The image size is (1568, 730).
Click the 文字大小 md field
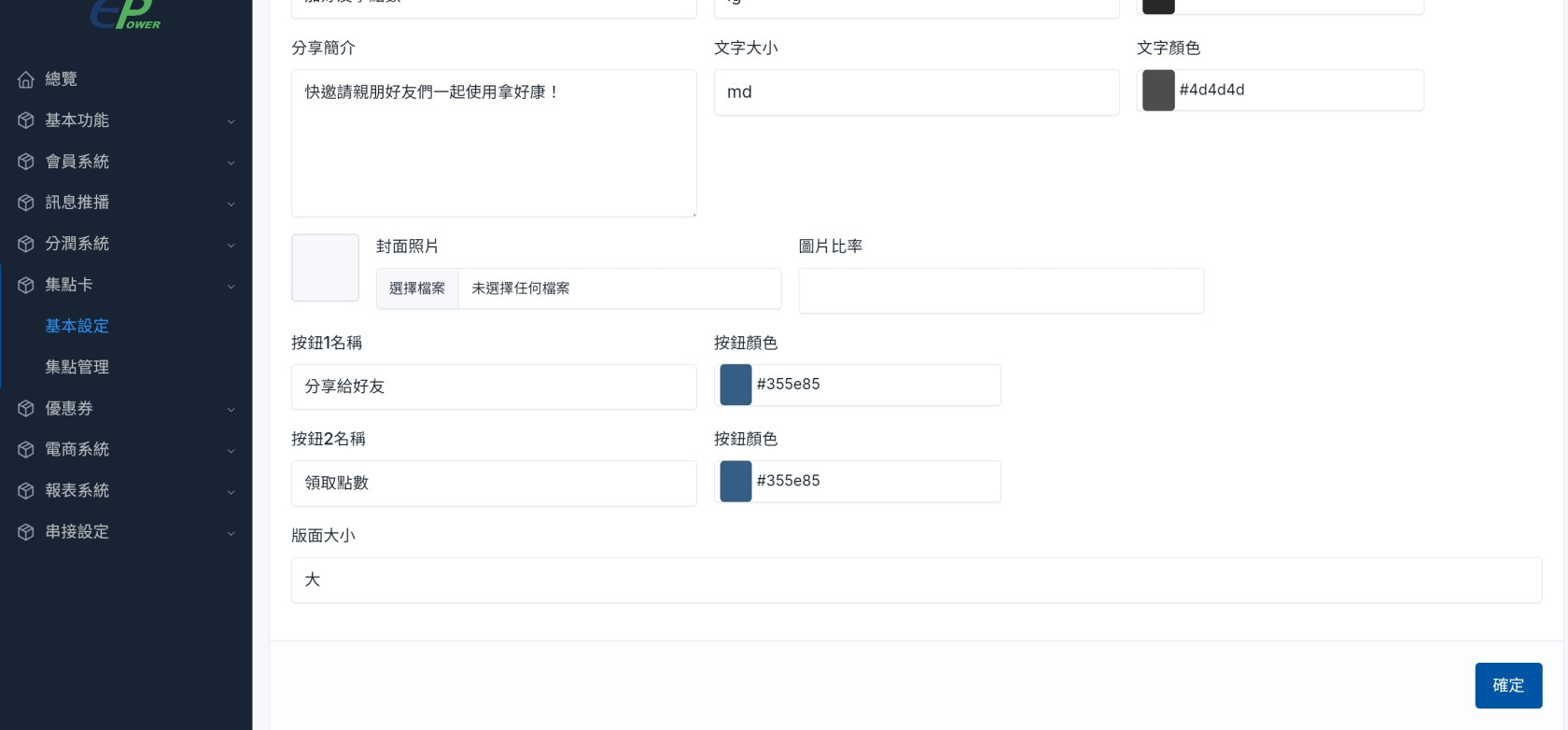tap(917, 92)
